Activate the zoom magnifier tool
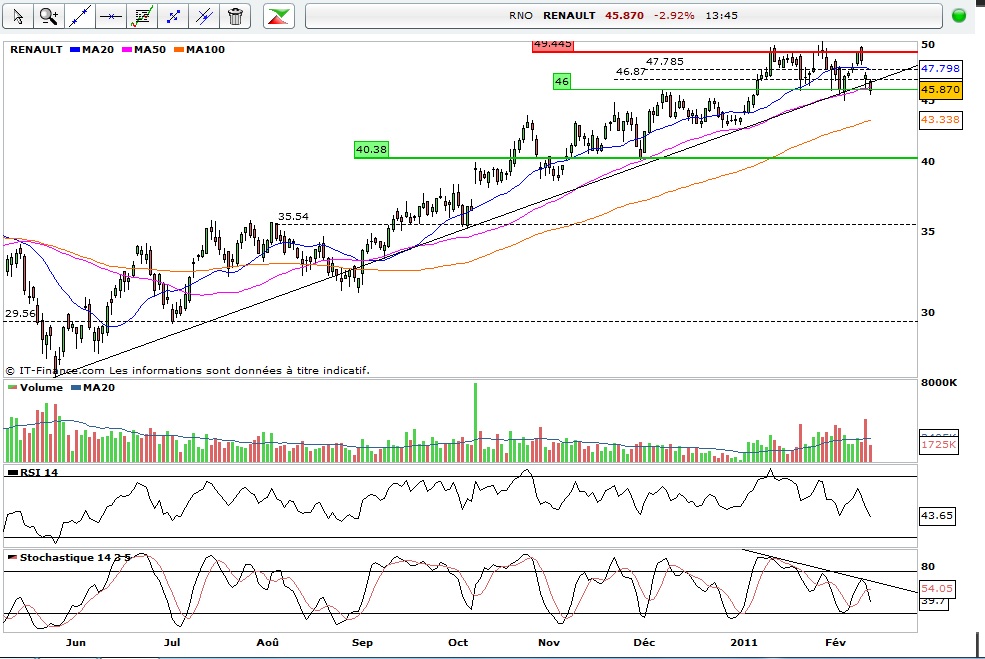985x659 pixels. pos(48,16)
